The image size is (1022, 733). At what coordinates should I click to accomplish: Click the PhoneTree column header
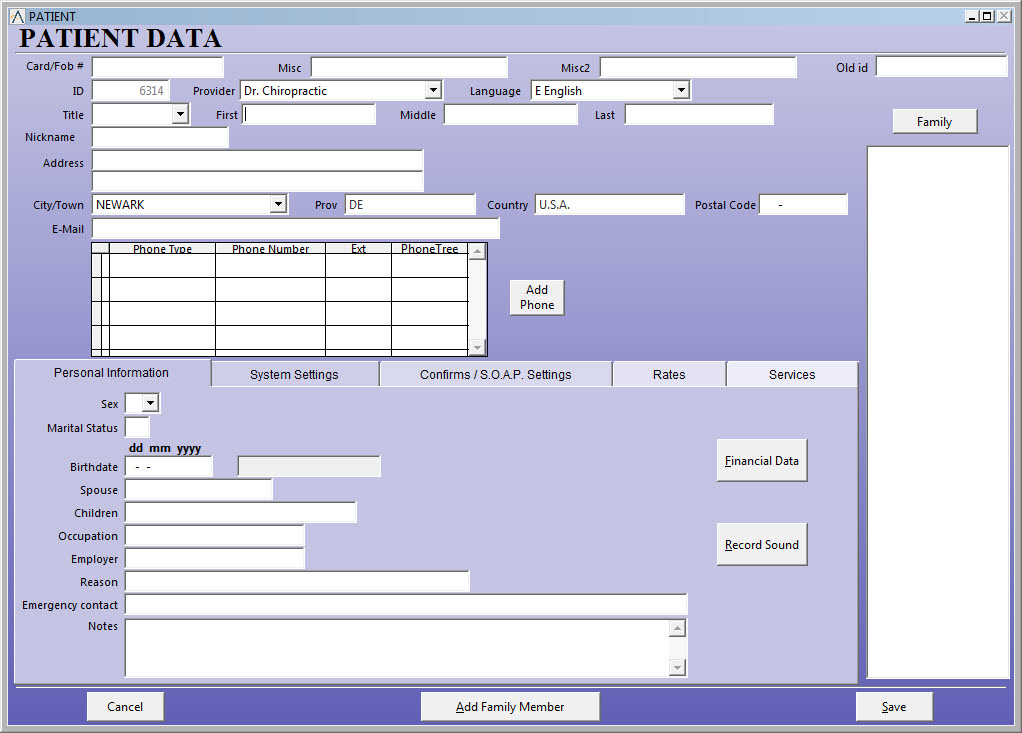tap(430, 248)
